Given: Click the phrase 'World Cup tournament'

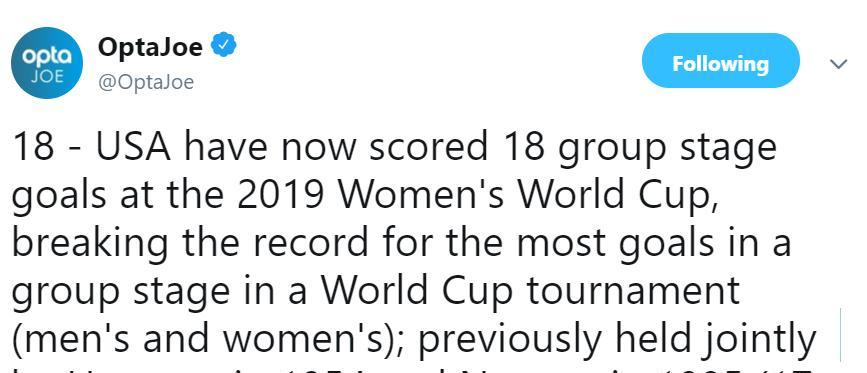Looking at the screenshot, I should coord(531,291).
